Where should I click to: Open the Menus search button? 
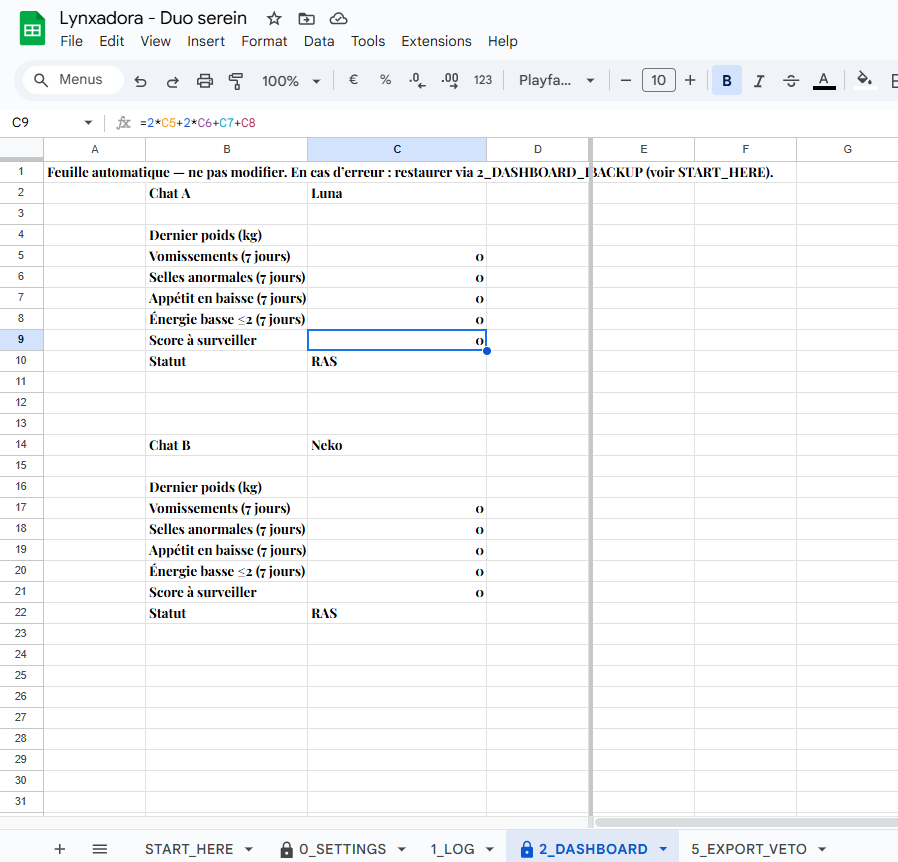pyautogui.click(x=71, y=79)
